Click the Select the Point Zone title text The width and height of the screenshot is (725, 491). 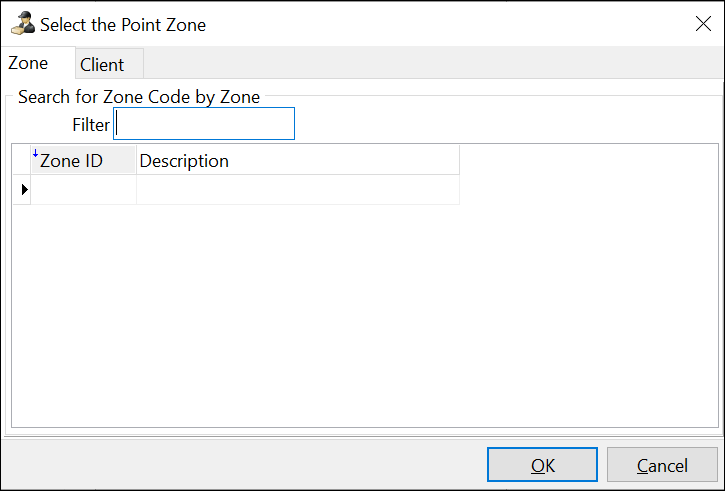point(123,24)
